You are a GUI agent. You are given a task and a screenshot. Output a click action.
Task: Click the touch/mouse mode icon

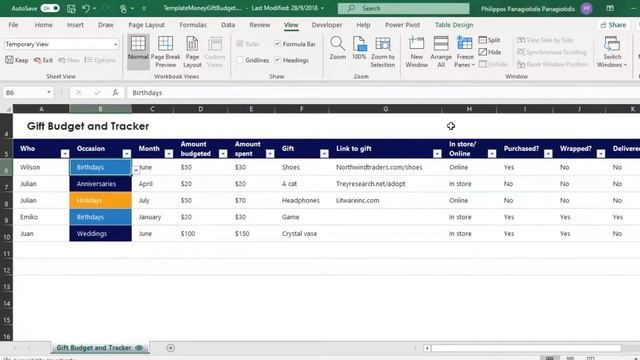[x=123, y=8]
